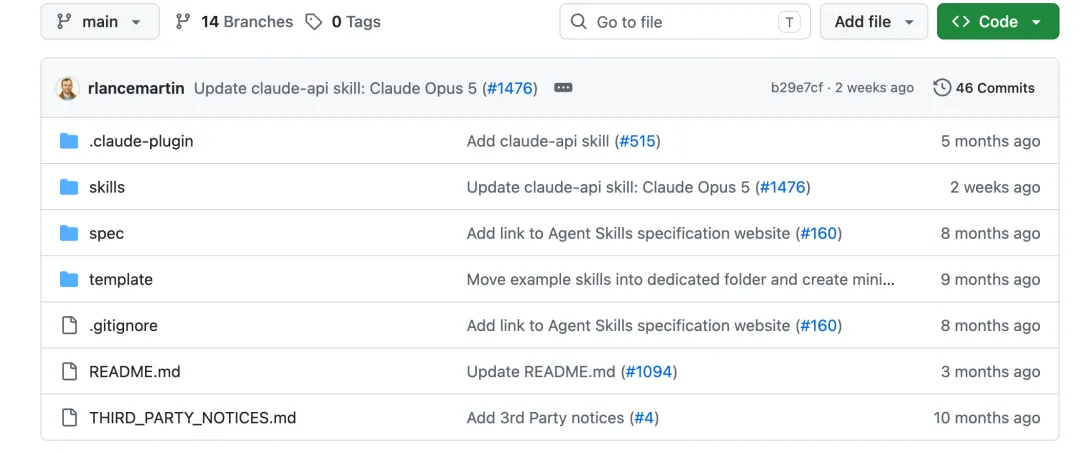Expand commit message ellipsis button
Image resolution: width=1080 pixels, height=453 pixels.
tap(563, 88)
